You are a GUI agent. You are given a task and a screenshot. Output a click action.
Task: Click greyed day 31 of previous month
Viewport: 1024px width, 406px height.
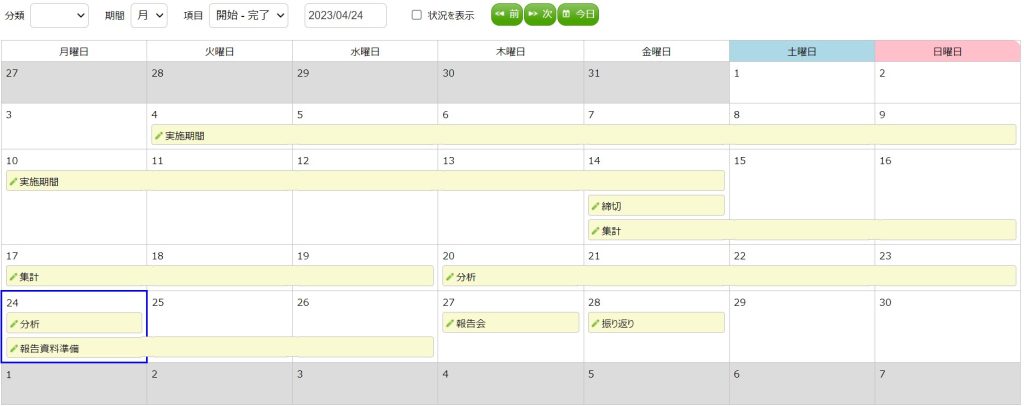coord(594,73)
